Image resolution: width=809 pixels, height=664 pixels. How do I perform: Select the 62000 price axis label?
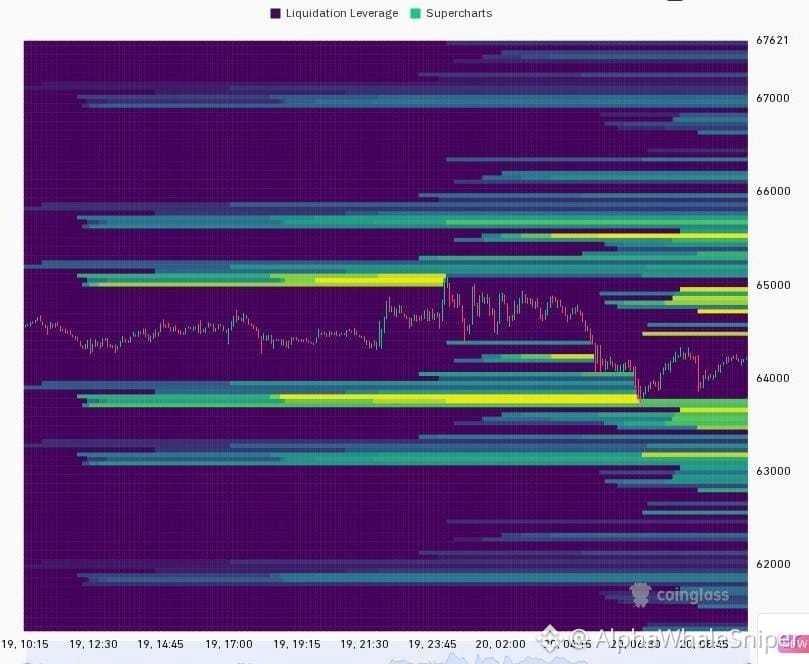point(773,564)
